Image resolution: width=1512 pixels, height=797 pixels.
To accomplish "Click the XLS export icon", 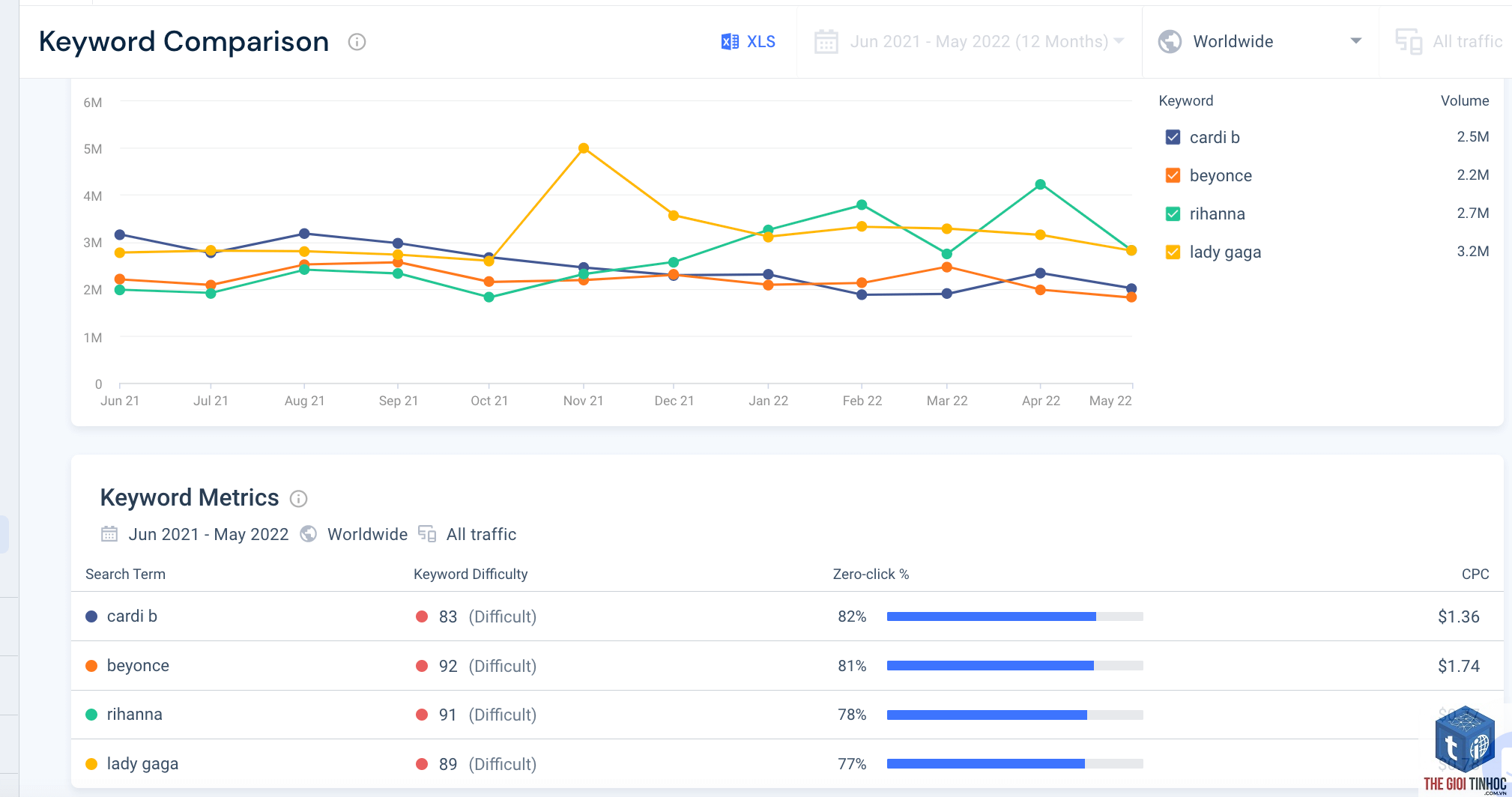I will point(729,42).
